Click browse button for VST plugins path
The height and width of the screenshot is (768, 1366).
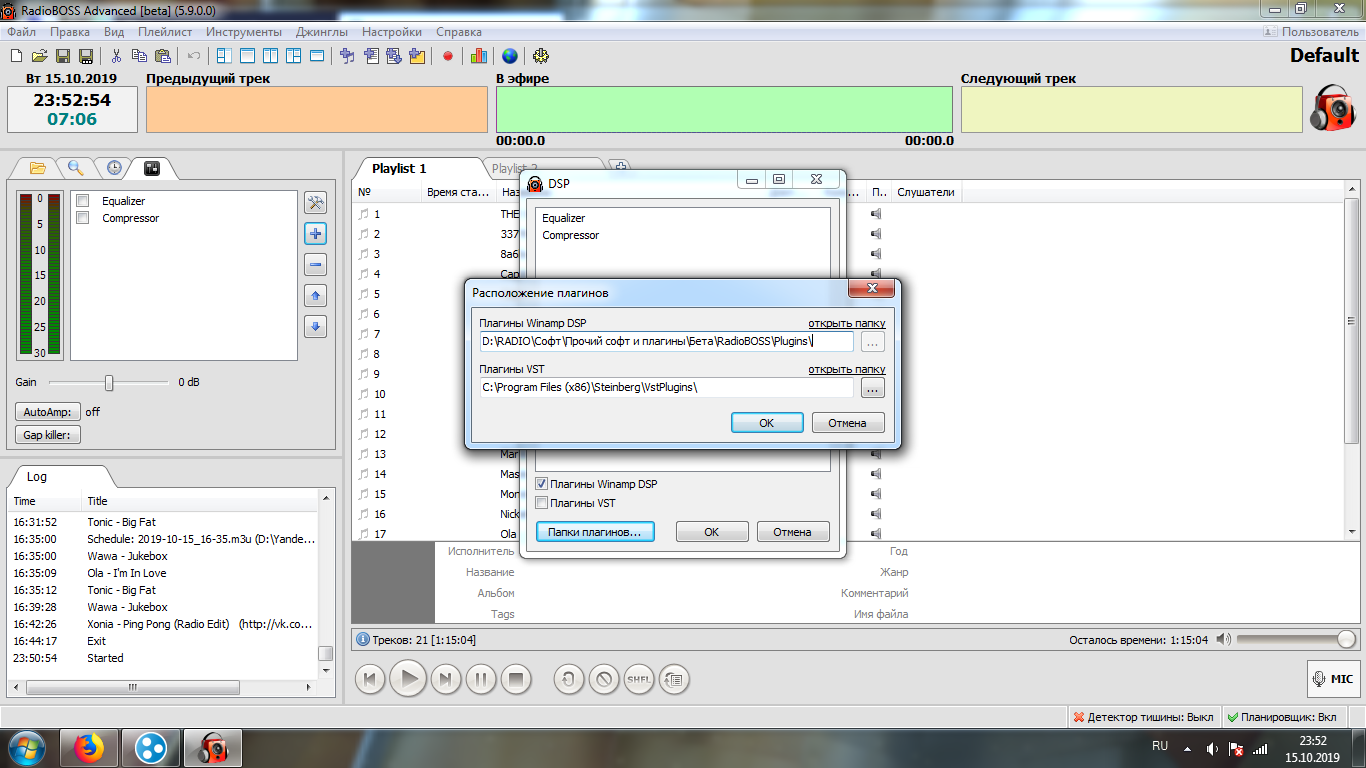point(873,388)
